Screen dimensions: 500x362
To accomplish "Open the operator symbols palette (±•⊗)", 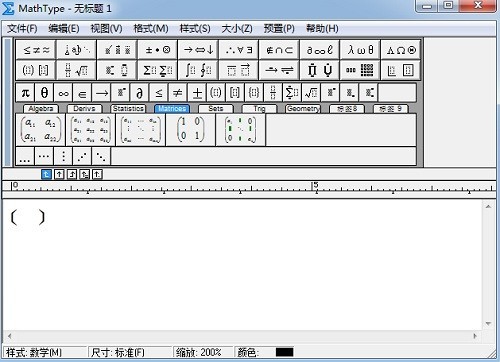I will click(x=158, y=50).
